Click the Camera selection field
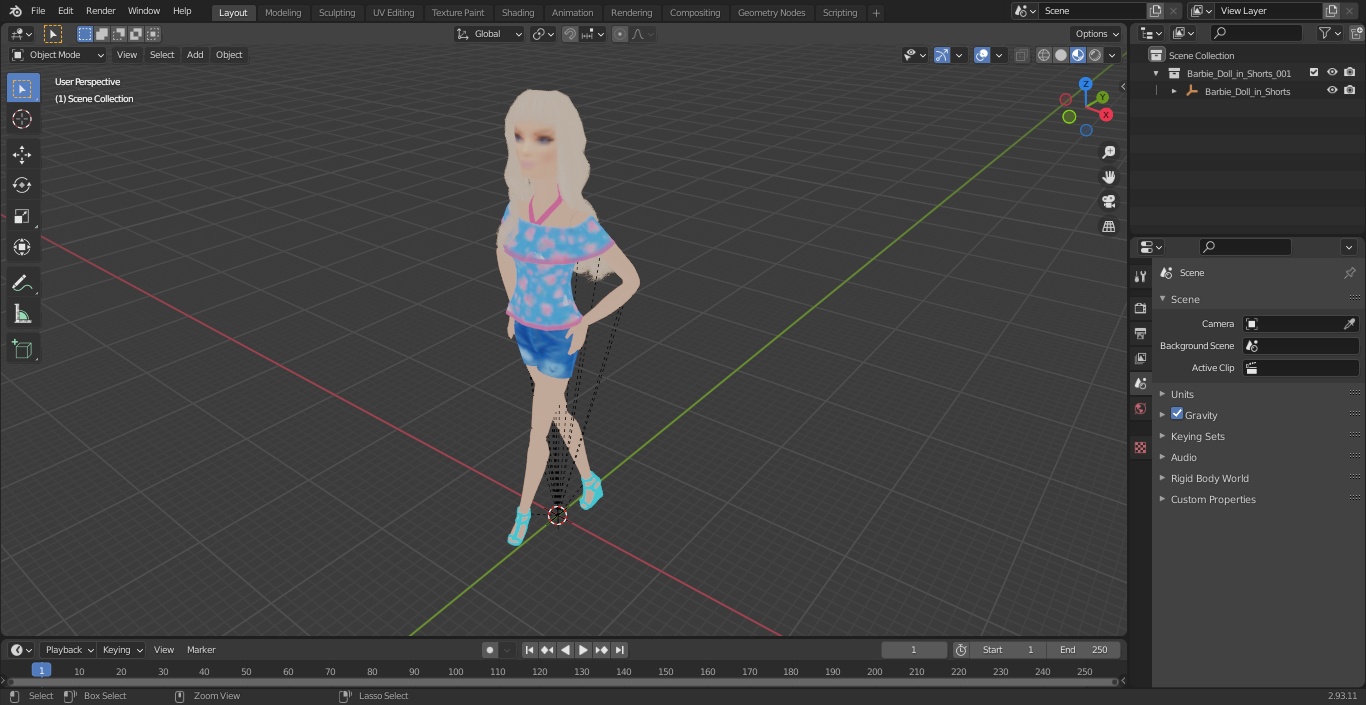Viewport: 1366px width, 705px height. [1300, 324]
